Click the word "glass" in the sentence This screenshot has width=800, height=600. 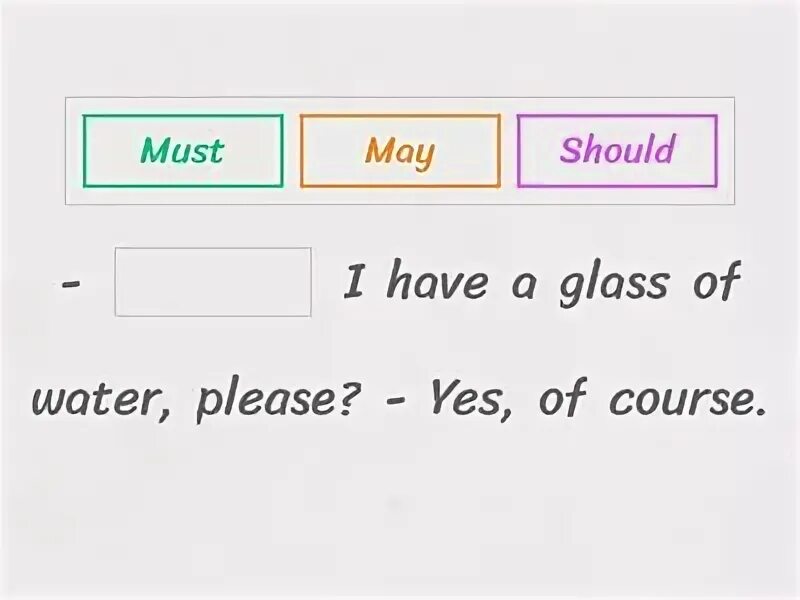click(x=614, y=283)
